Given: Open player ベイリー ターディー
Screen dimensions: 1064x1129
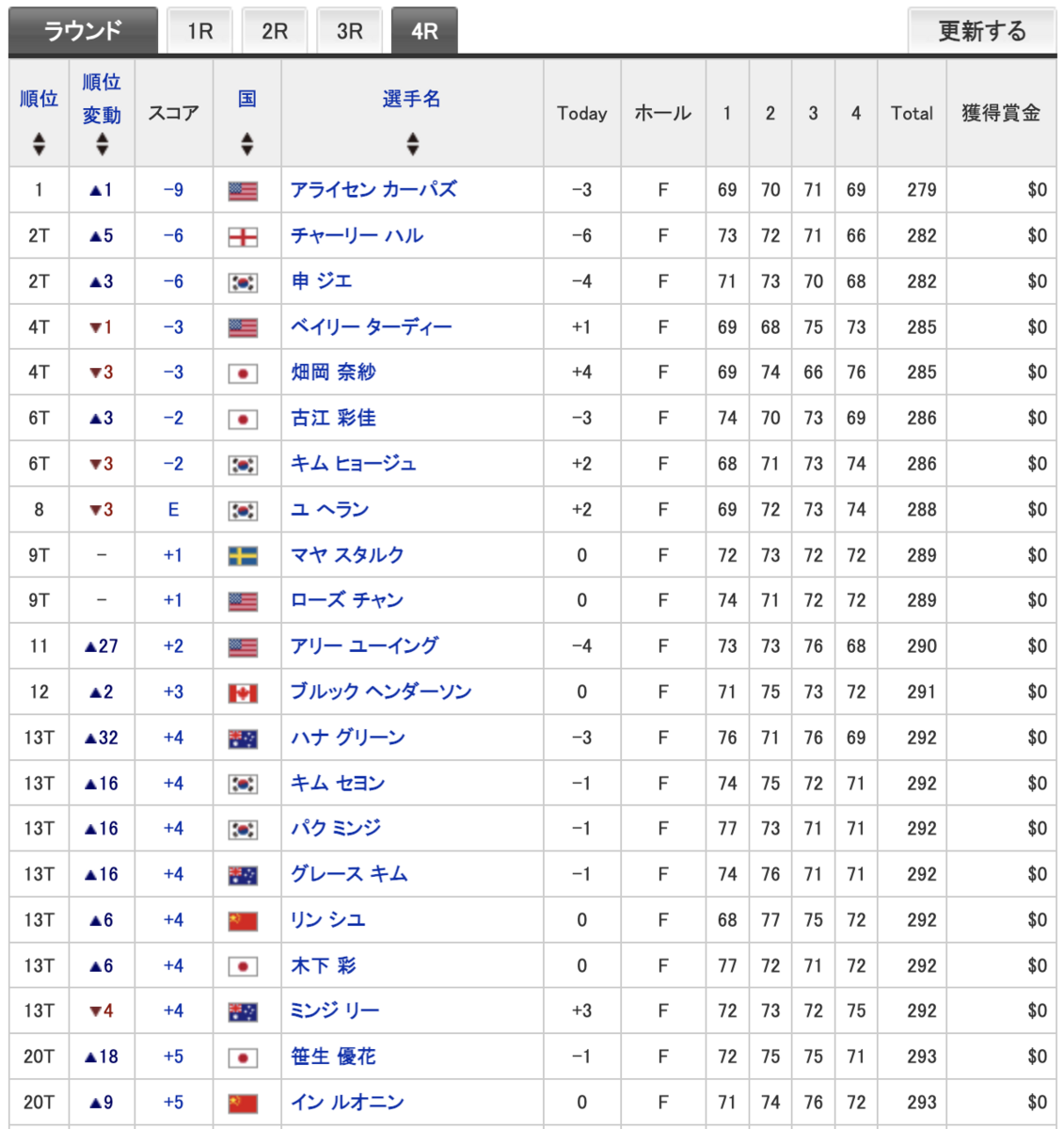Looking at the screenshot, I should 371,327.
